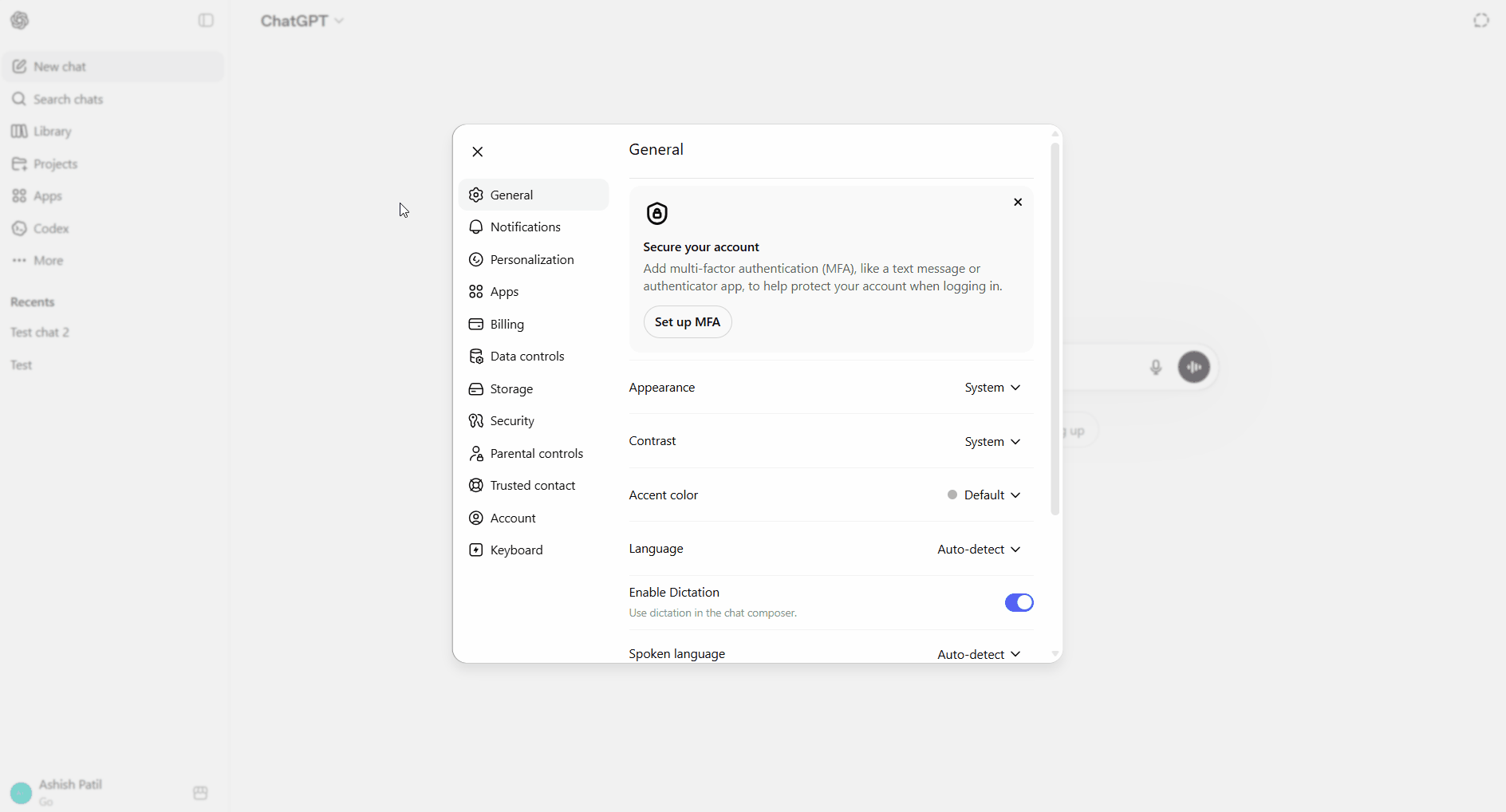Open the temporary chat icon in the top right
Viewport: 1506px width, 812px height.
pos(1481,21)
